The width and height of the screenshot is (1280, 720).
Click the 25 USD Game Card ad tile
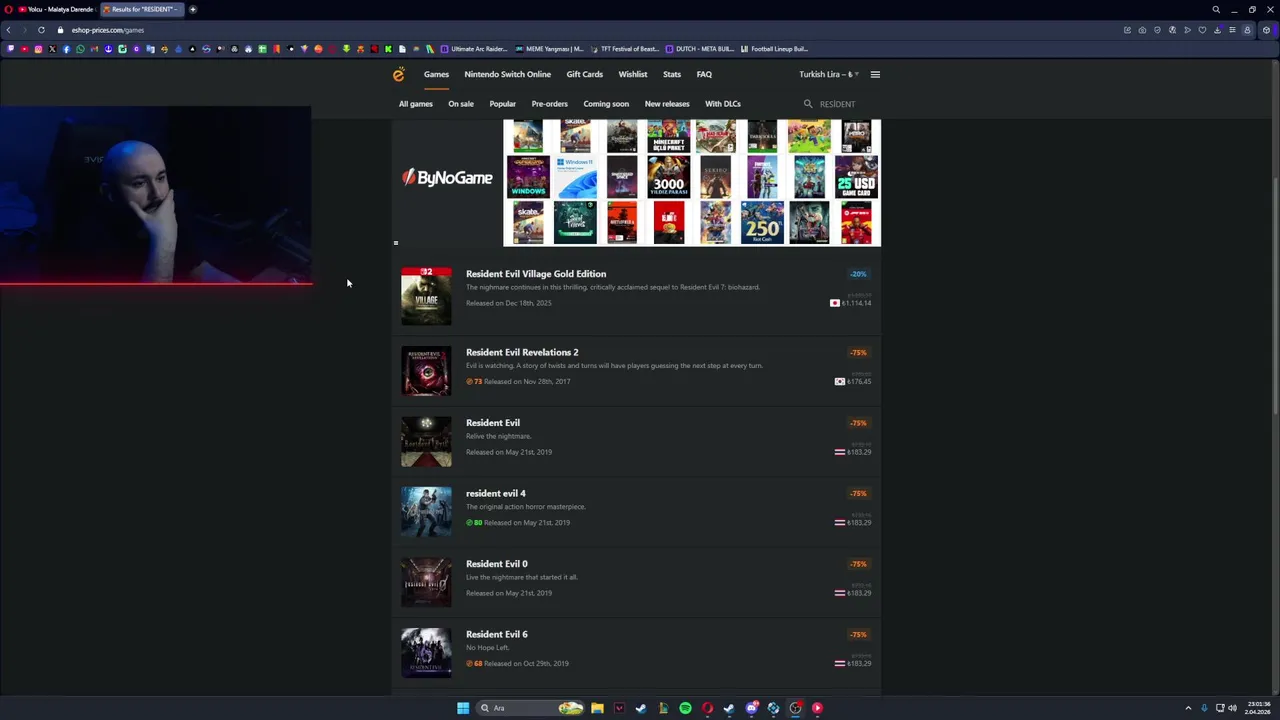click(856, 176)
